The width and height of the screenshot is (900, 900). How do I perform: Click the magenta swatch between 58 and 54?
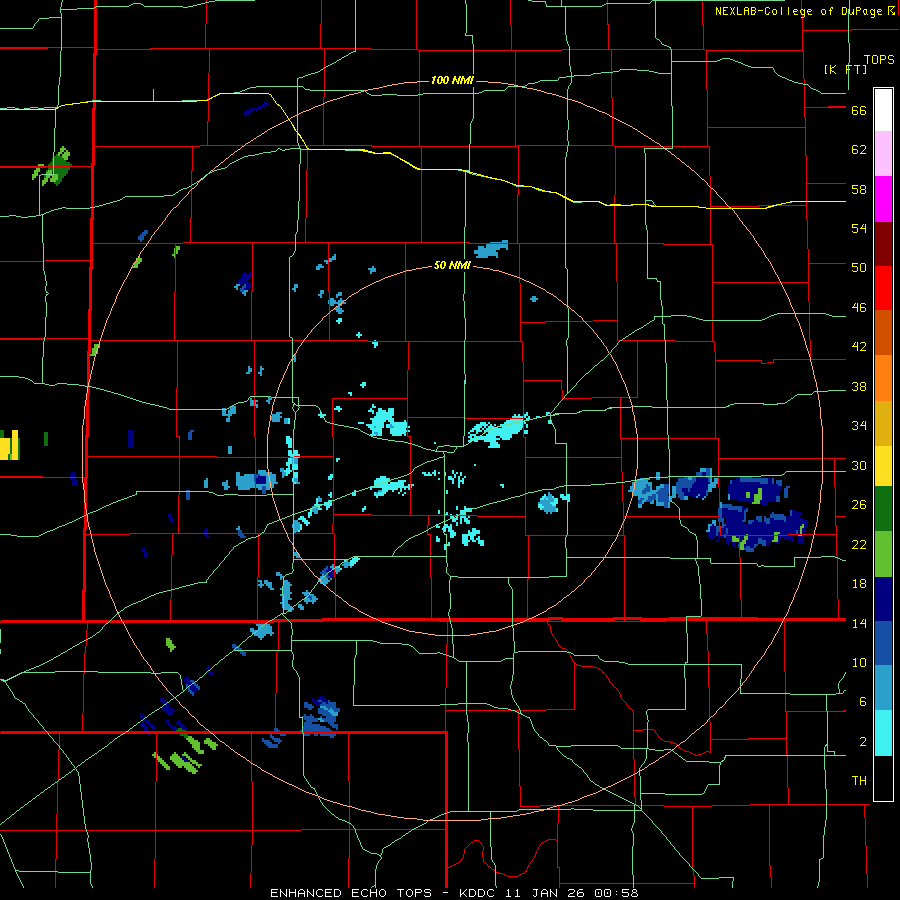[883, 199]
